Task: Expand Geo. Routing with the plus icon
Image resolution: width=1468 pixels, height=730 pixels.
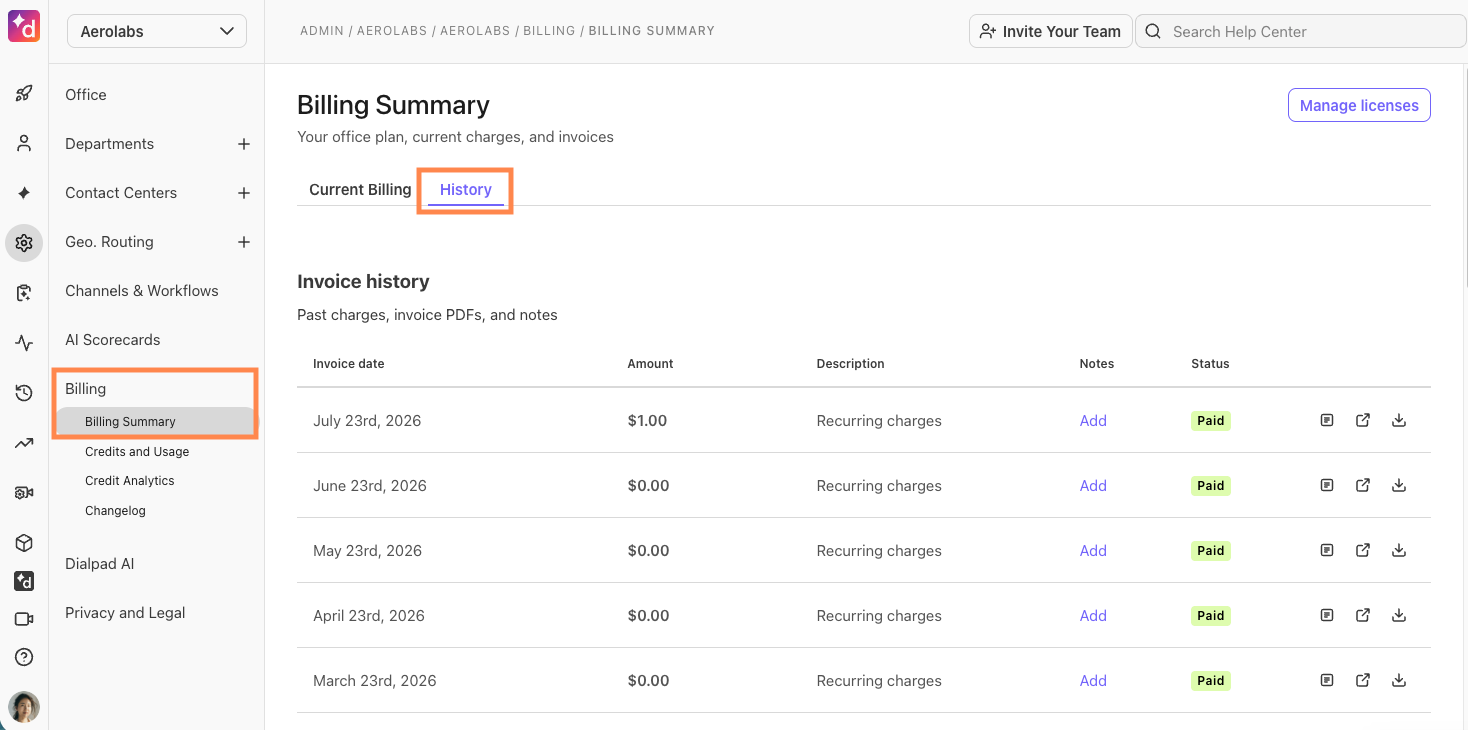Action: [243, 242]
